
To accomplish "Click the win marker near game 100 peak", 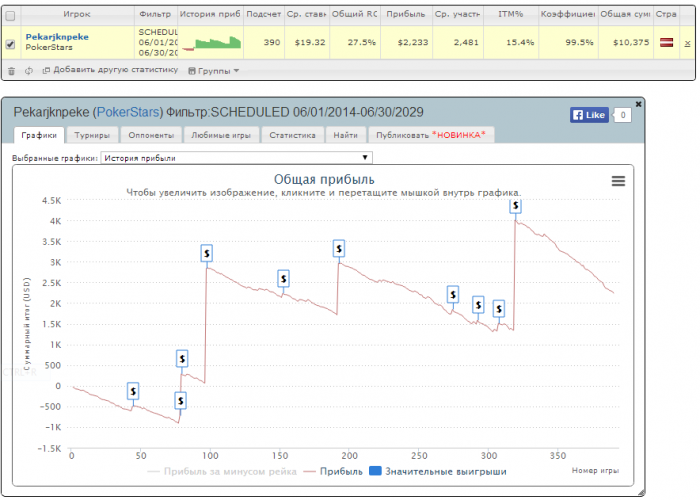I will coord(207,254).
